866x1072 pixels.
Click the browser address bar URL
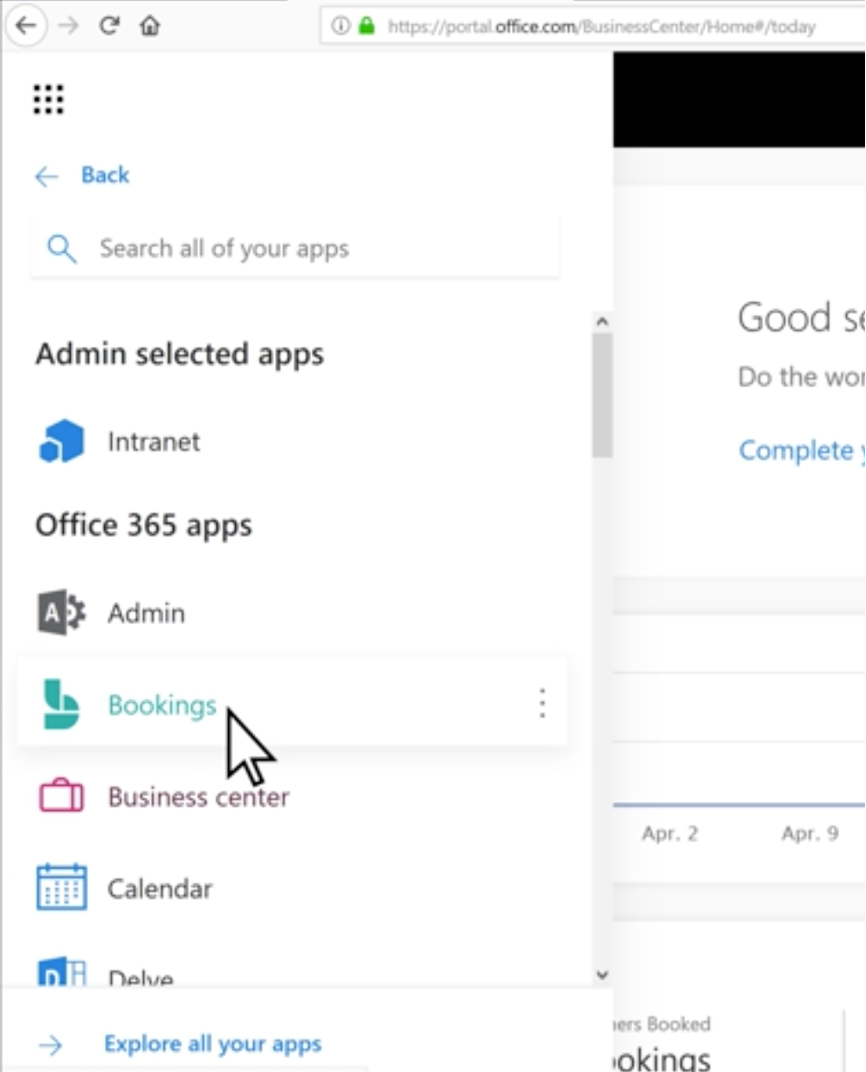[601, 27]
